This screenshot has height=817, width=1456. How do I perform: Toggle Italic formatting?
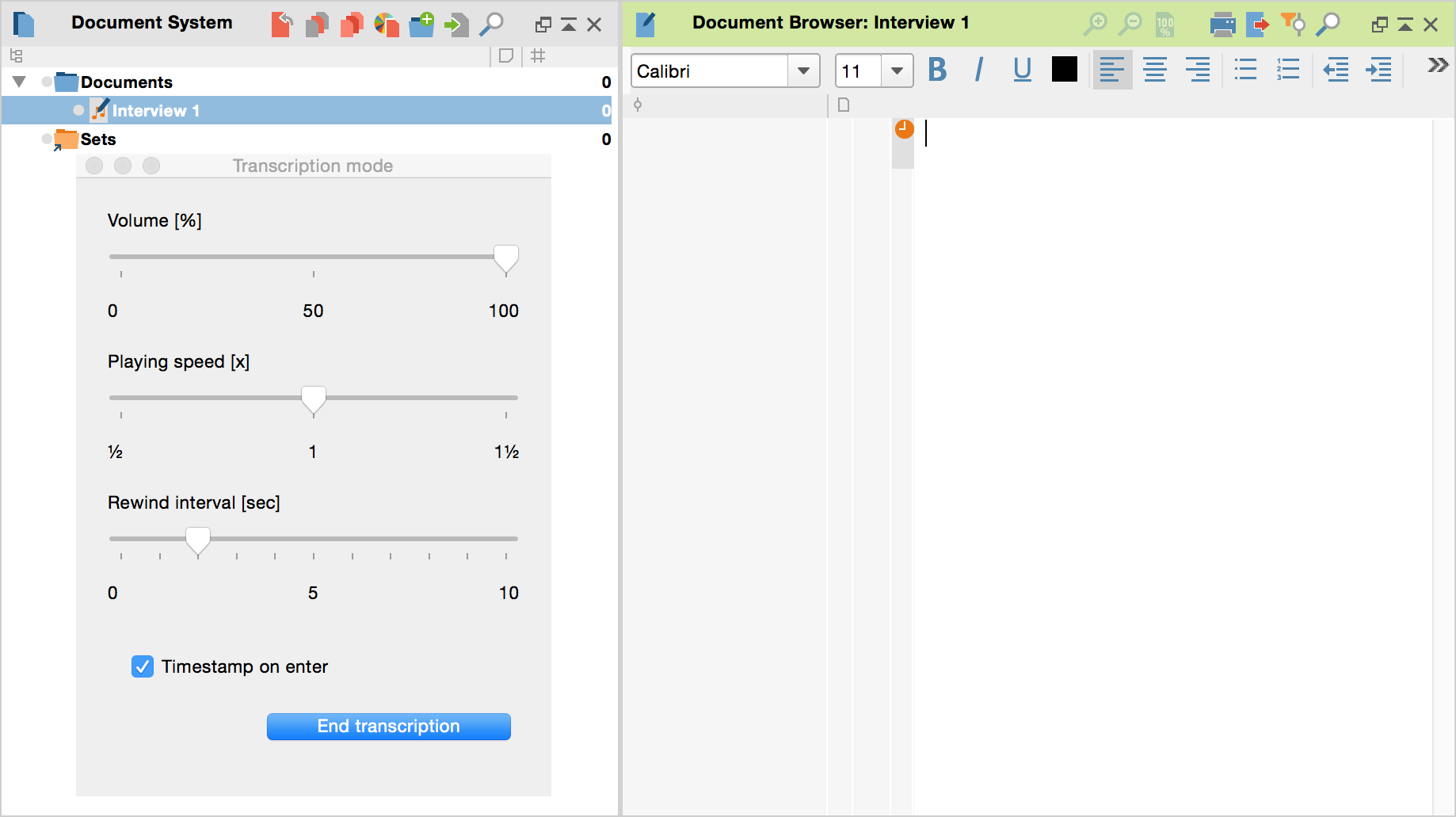point(979,70)
